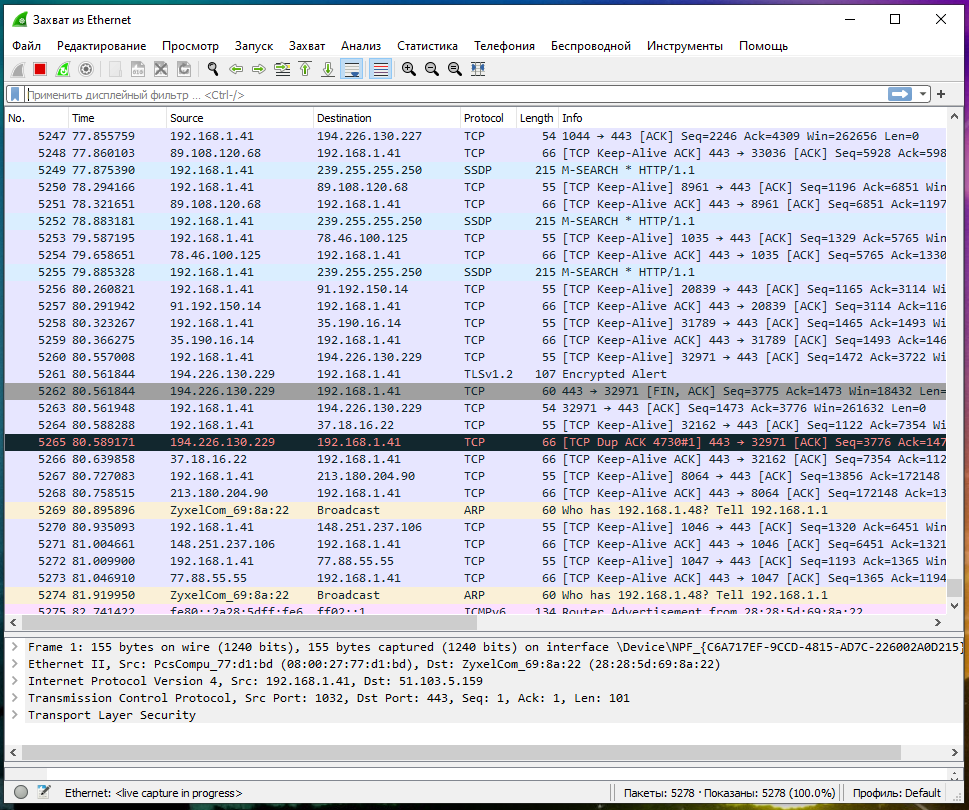Expand the Ethernet II details row
969x810 pixels.
point(14,664)
